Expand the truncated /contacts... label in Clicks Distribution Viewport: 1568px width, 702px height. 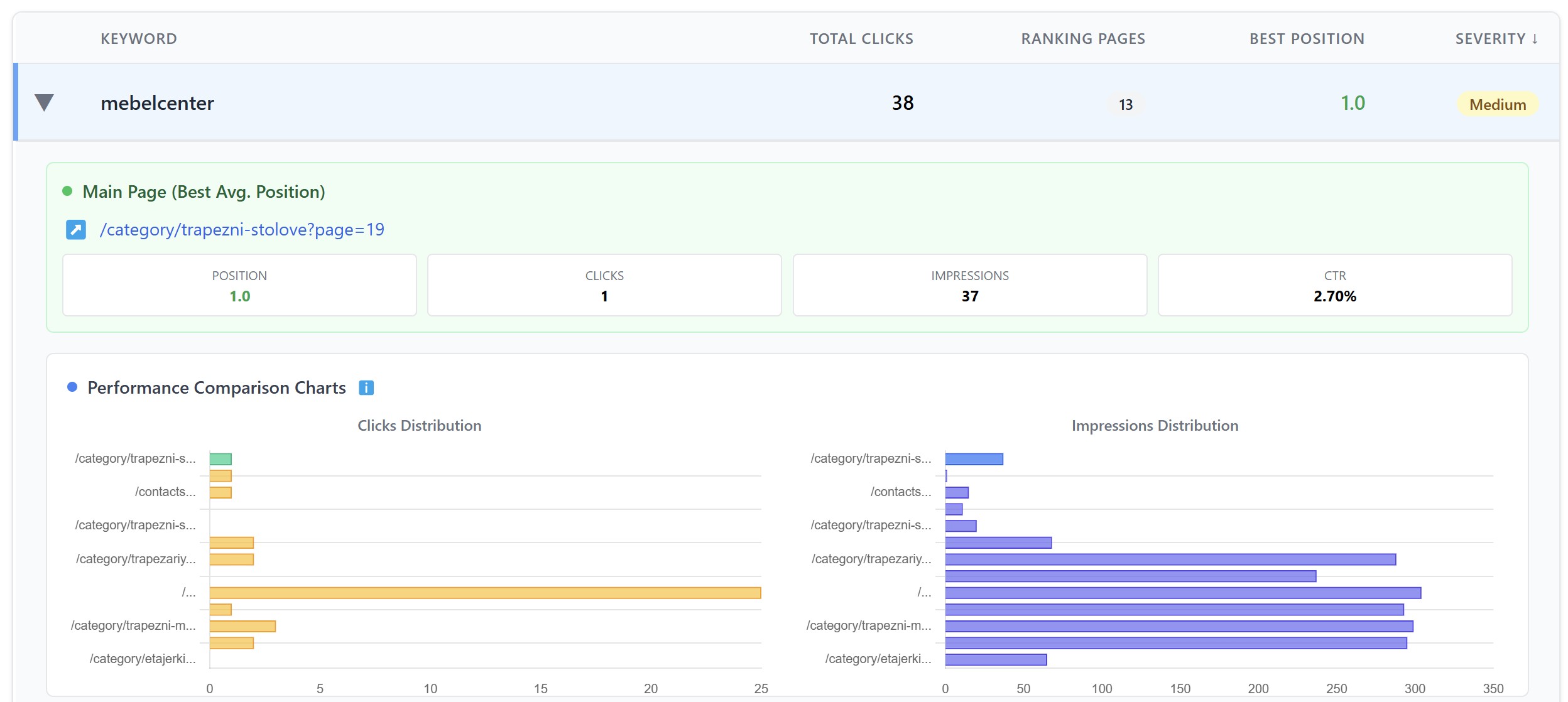click(165, 492)
